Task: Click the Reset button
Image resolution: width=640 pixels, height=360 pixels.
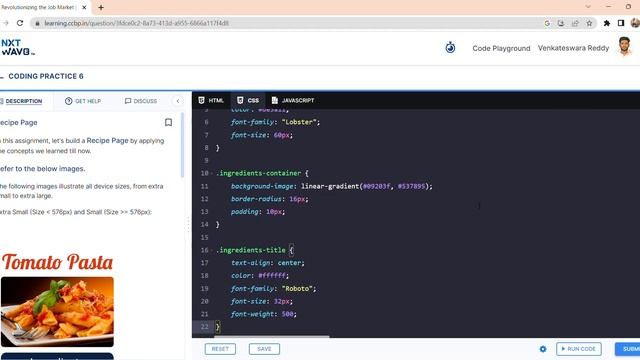Action: pyautogui.click(x=220, y=349)
